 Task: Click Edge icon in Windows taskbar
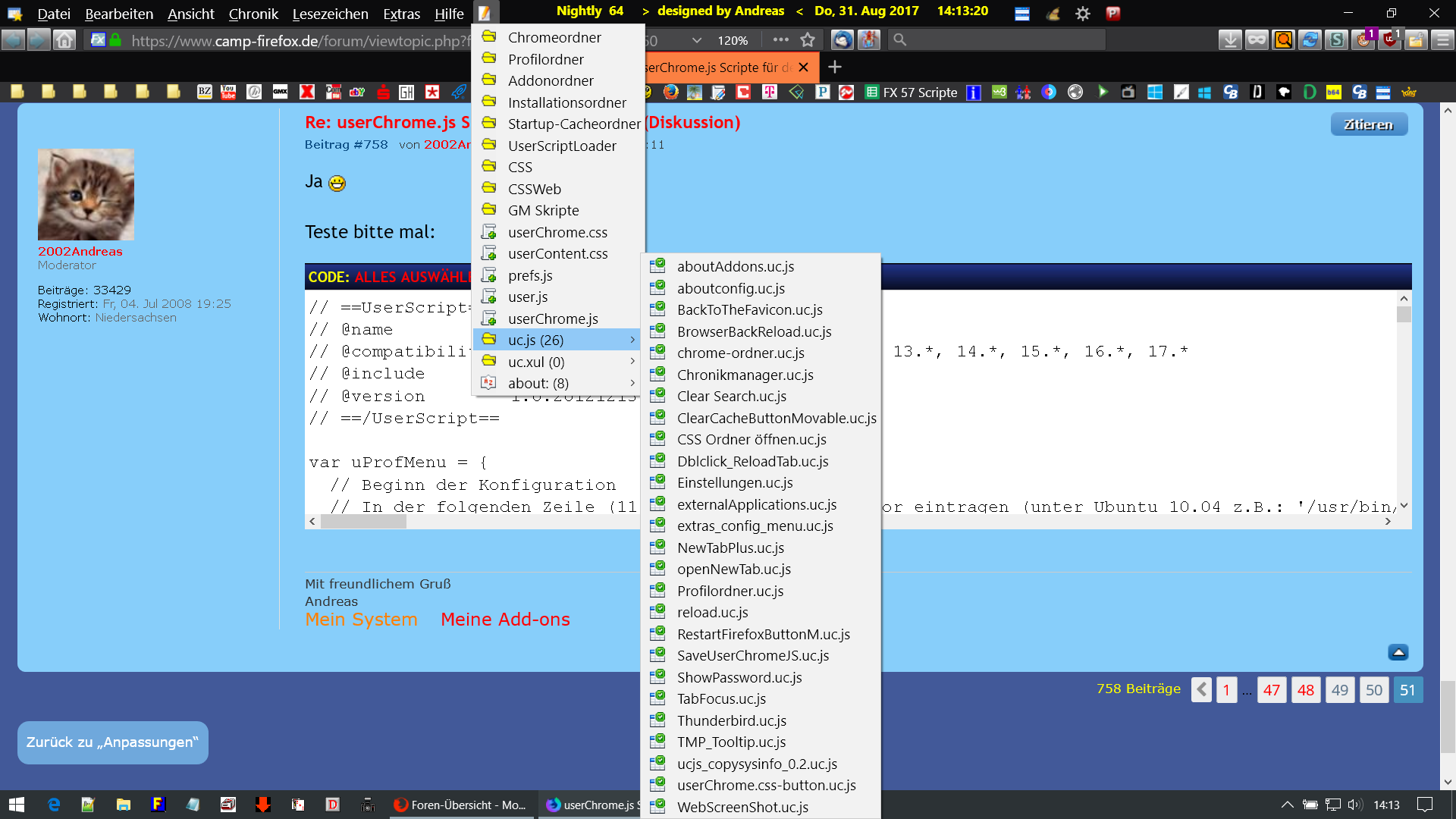tap(54, 805)
